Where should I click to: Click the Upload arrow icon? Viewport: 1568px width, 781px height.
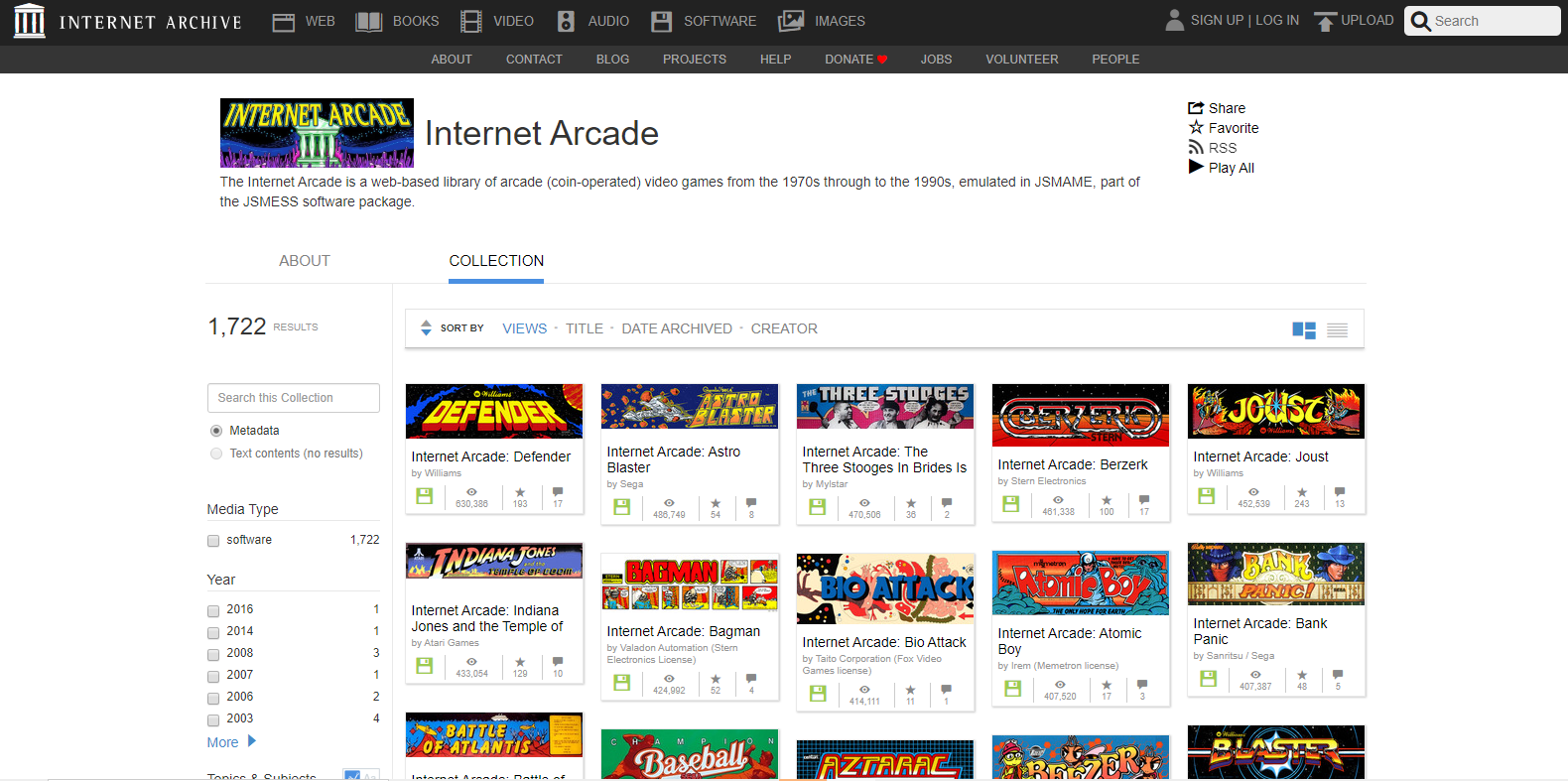(1325, 22)
